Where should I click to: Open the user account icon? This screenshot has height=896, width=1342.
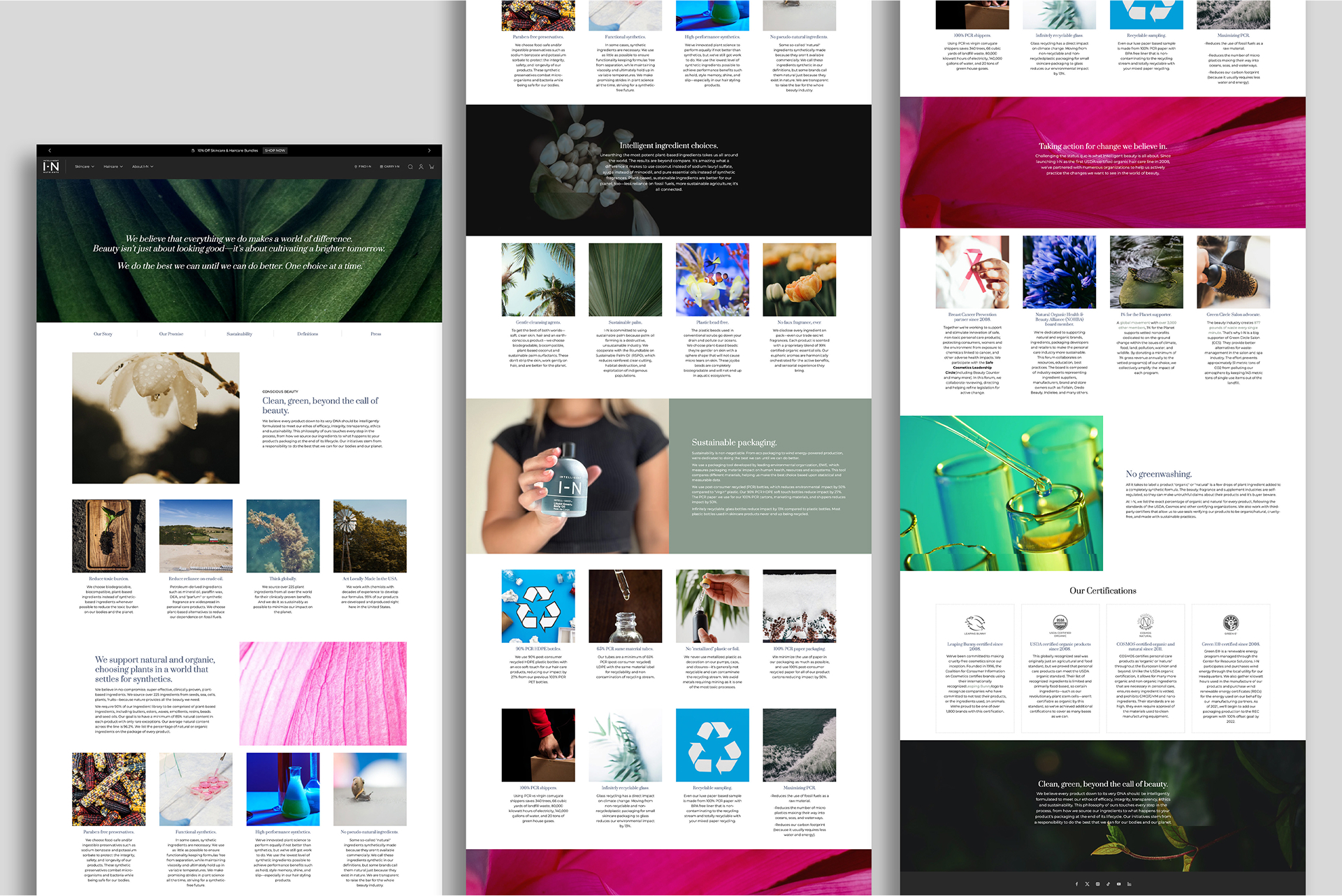pos(421,167)
